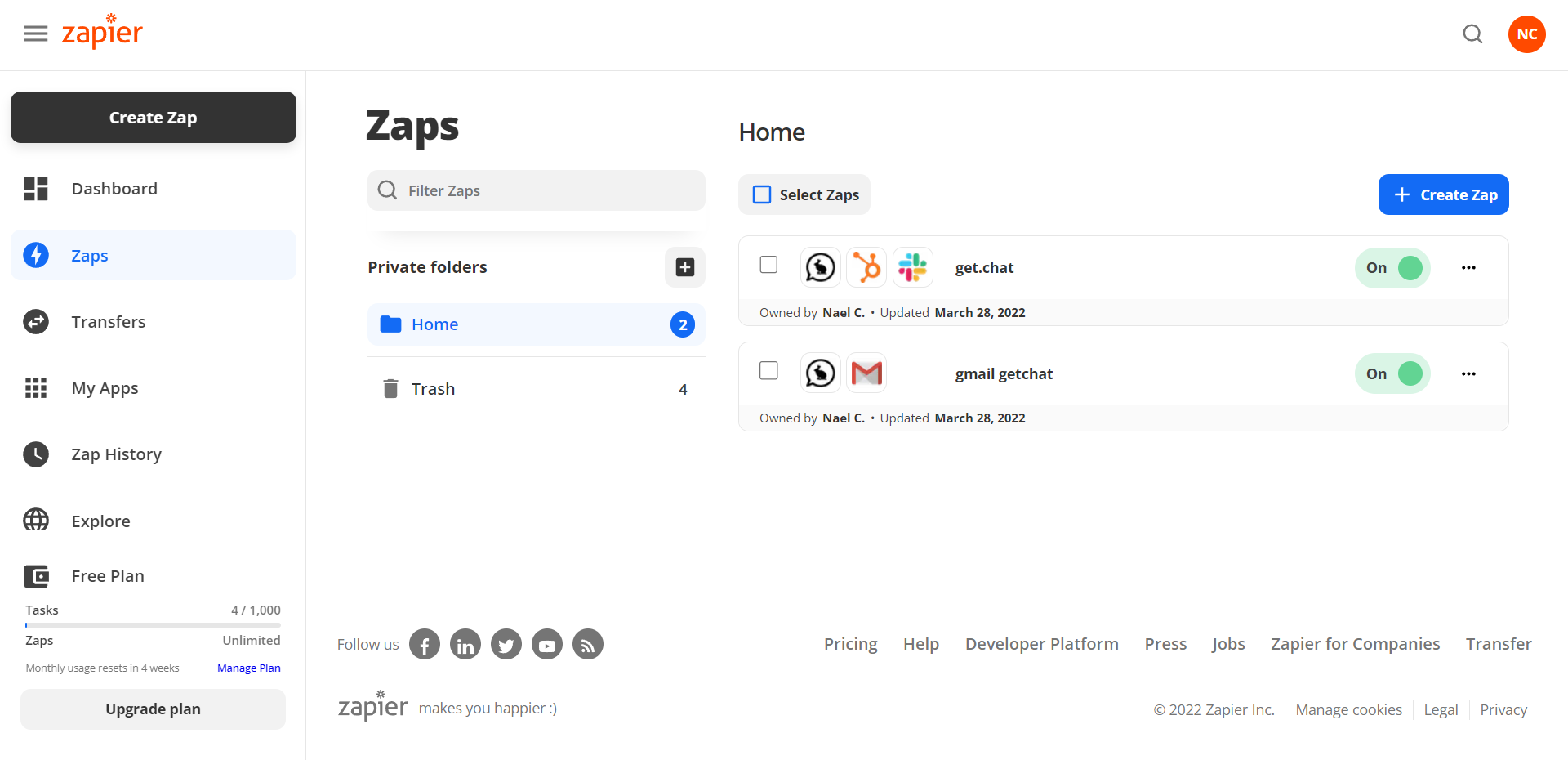Open Zapier's YouTube channel

547,644
